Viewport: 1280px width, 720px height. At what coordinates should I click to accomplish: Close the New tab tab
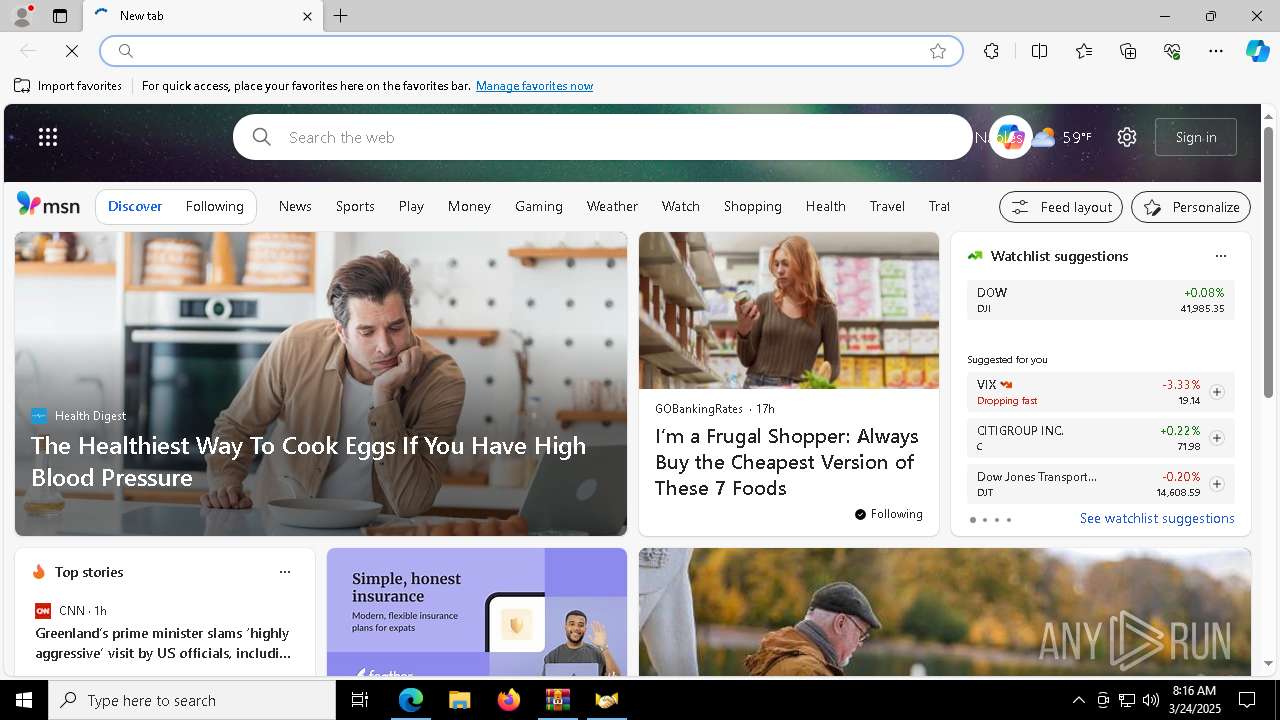tap(307, 16)
